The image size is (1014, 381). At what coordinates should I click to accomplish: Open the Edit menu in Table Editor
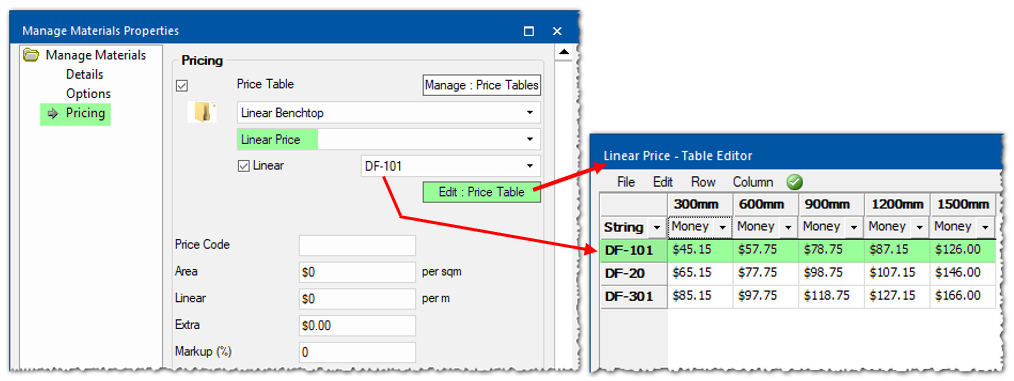point(663,182)
